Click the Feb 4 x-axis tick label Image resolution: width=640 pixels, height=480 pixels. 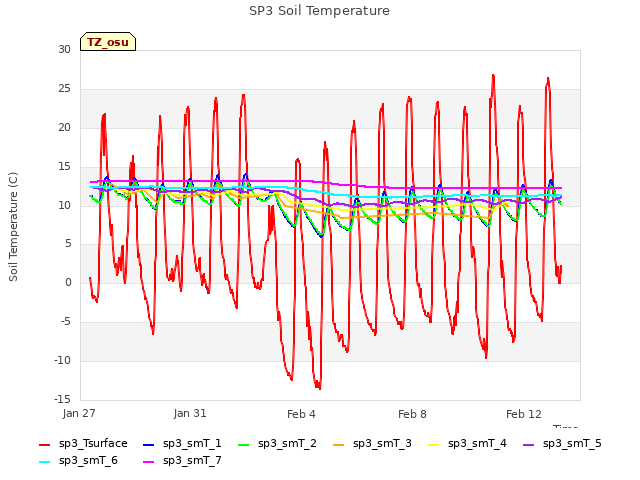pos(301,414)
